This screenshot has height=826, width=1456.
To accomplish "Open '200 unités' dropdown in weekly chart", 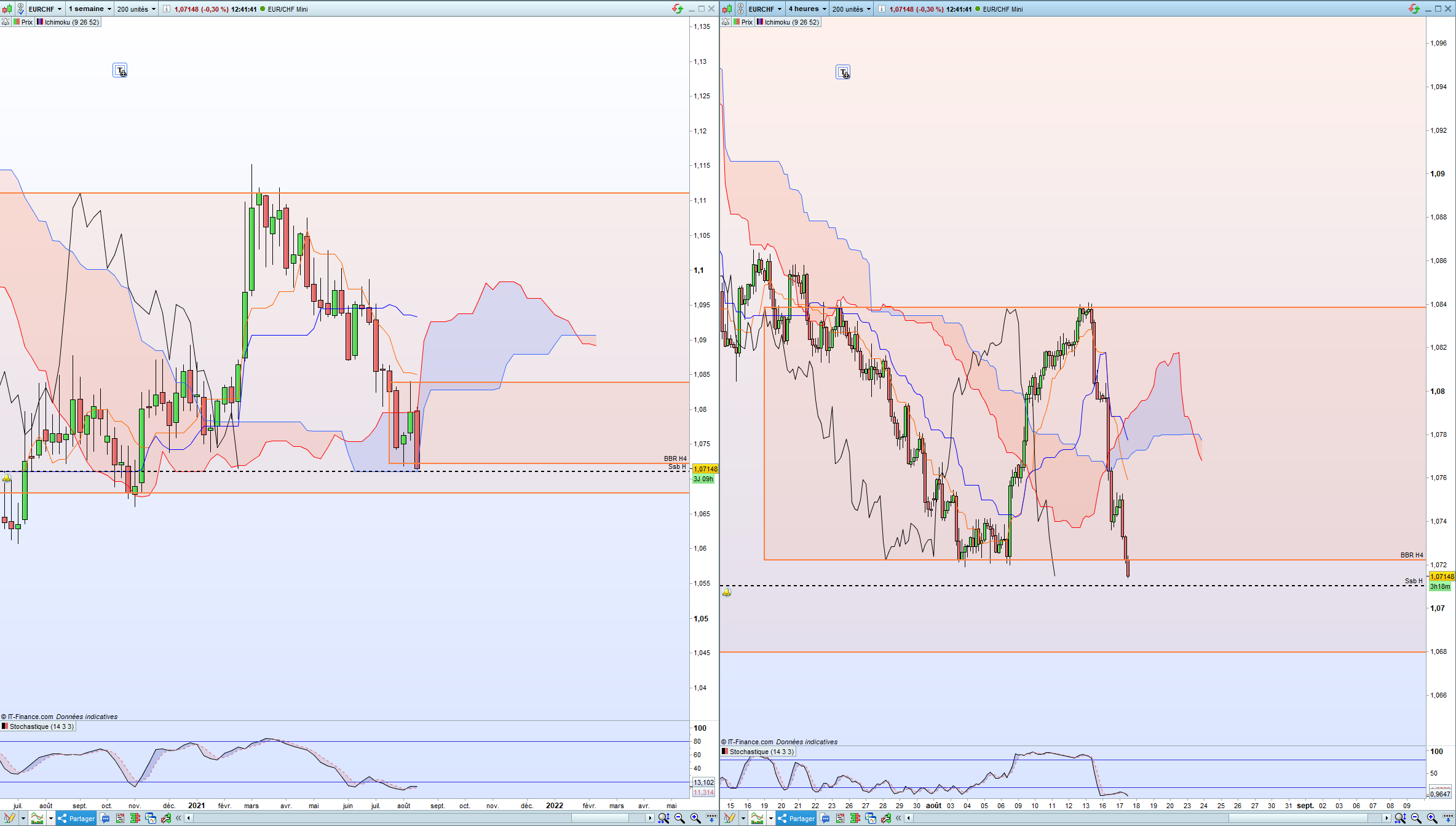I will pos(136,9).
